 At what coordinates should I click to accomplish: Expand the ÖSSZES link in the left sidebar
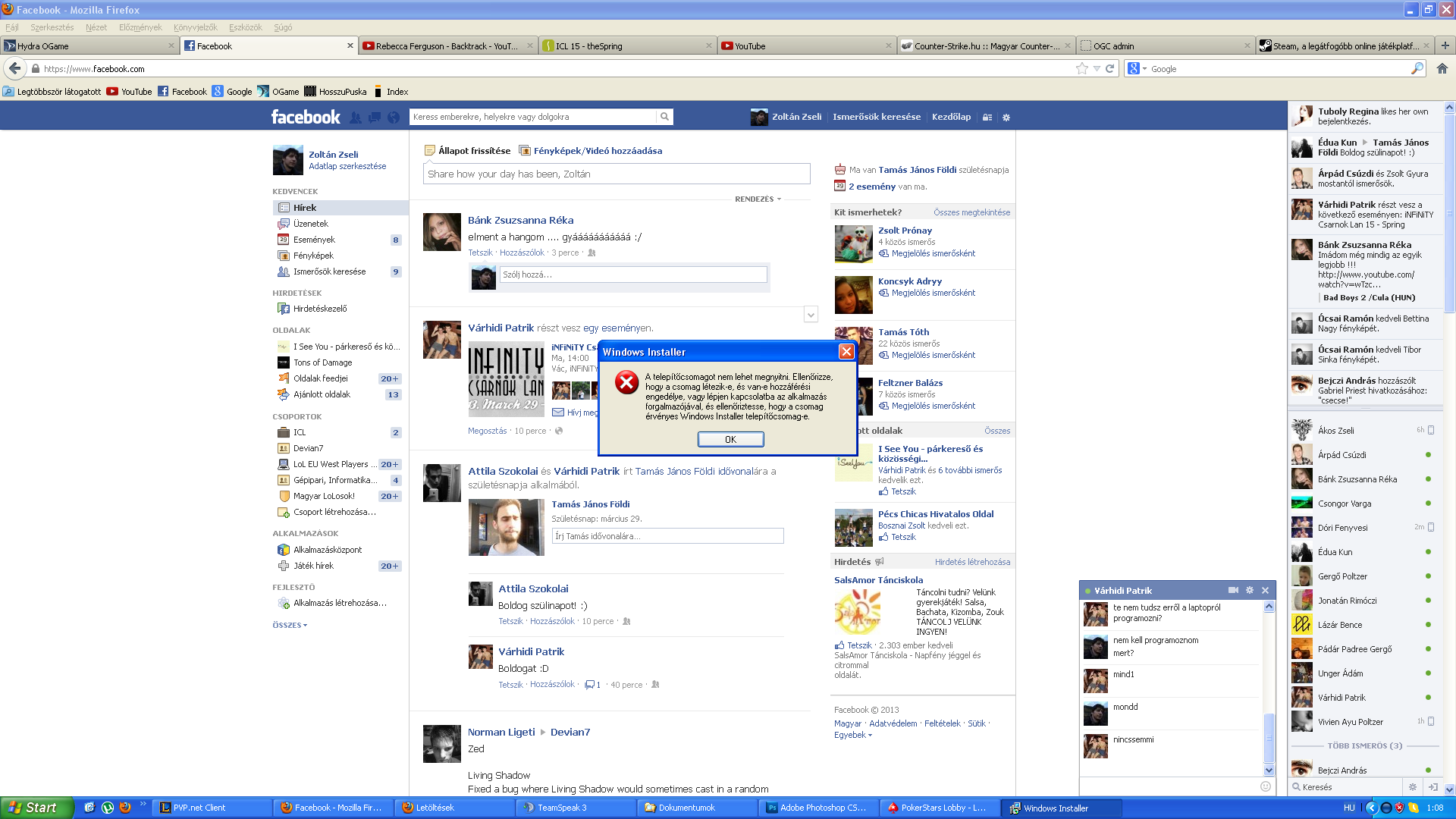pyautogui.click(x=290, y=625)
